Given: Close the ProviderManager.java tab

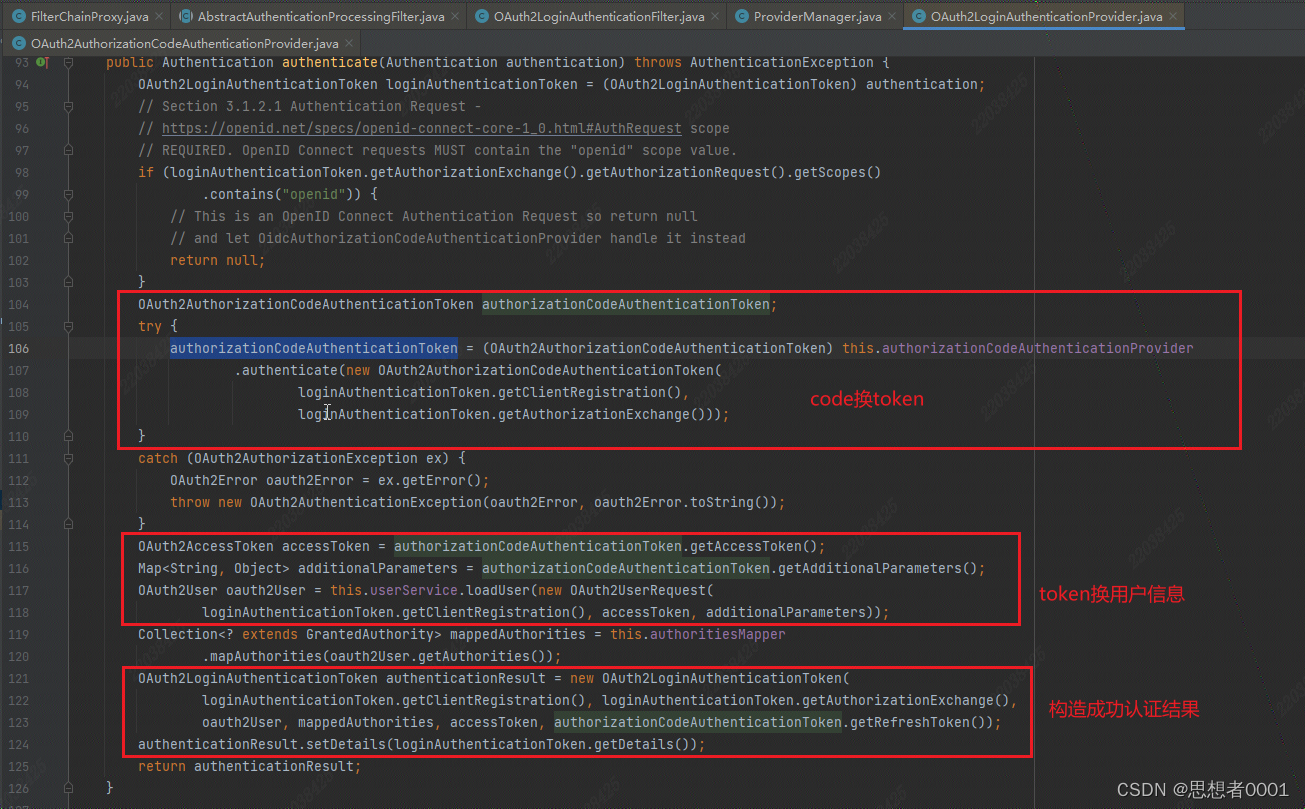Looking at the screenshot, I should point(891,17).
